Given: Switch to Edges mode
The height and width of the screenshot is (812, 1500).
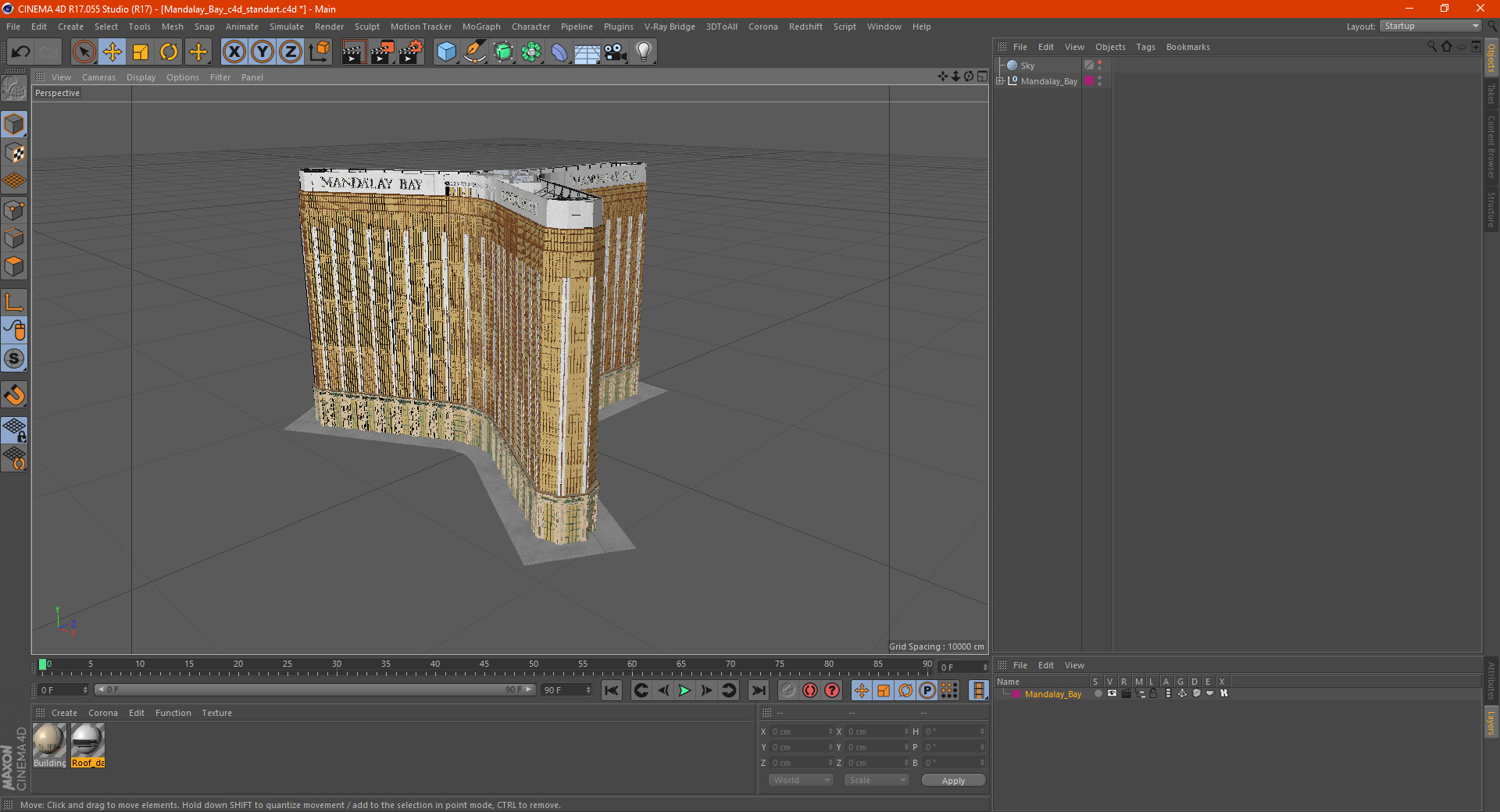Looking at the screenshot, I should point(14,238).
